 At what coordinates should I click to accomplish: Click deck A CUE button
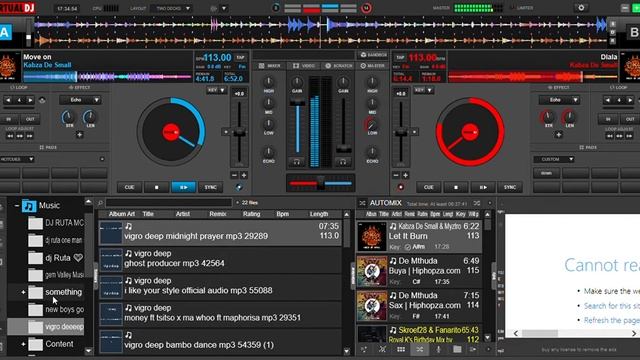pyautogui.click(x=129, y=187)
